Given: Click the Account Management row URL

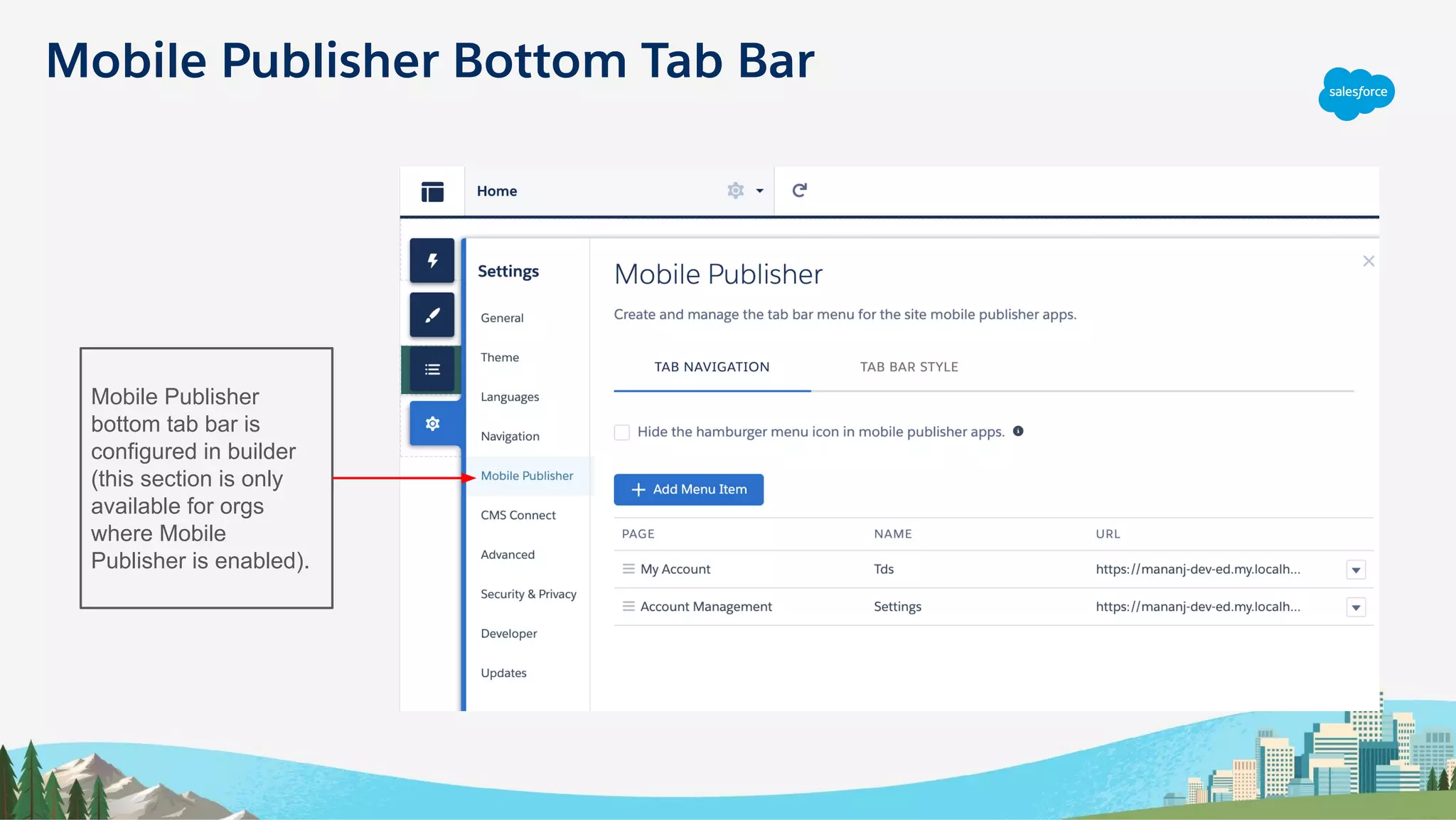Looking at the screenshot, I should coord(1198,607).
